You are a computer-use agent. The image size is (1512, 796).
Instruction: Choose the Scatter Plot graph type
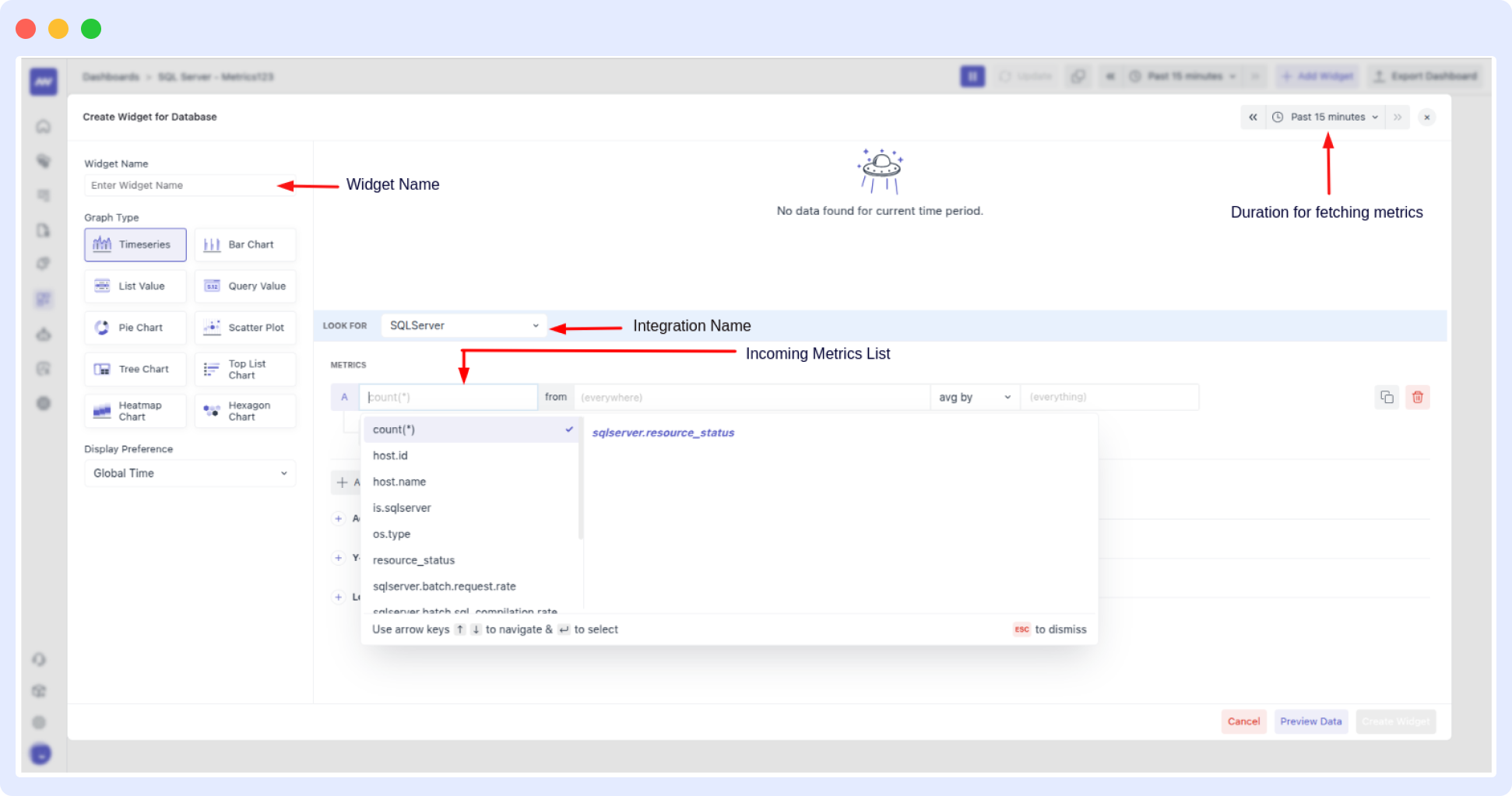(x=245, y=327)
